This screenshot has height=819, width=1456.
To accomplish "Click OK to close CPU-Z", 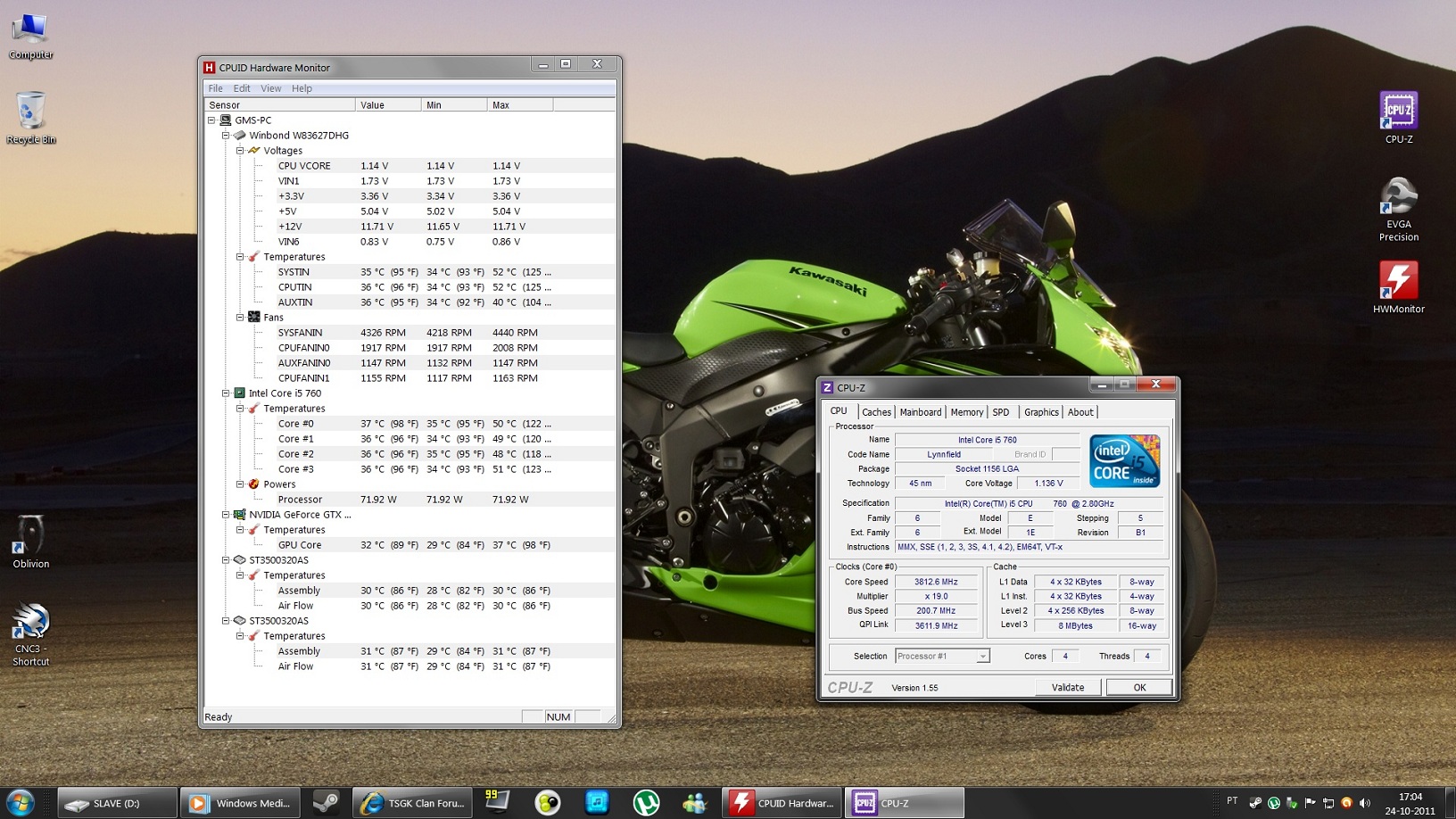I will point(1138,687).
